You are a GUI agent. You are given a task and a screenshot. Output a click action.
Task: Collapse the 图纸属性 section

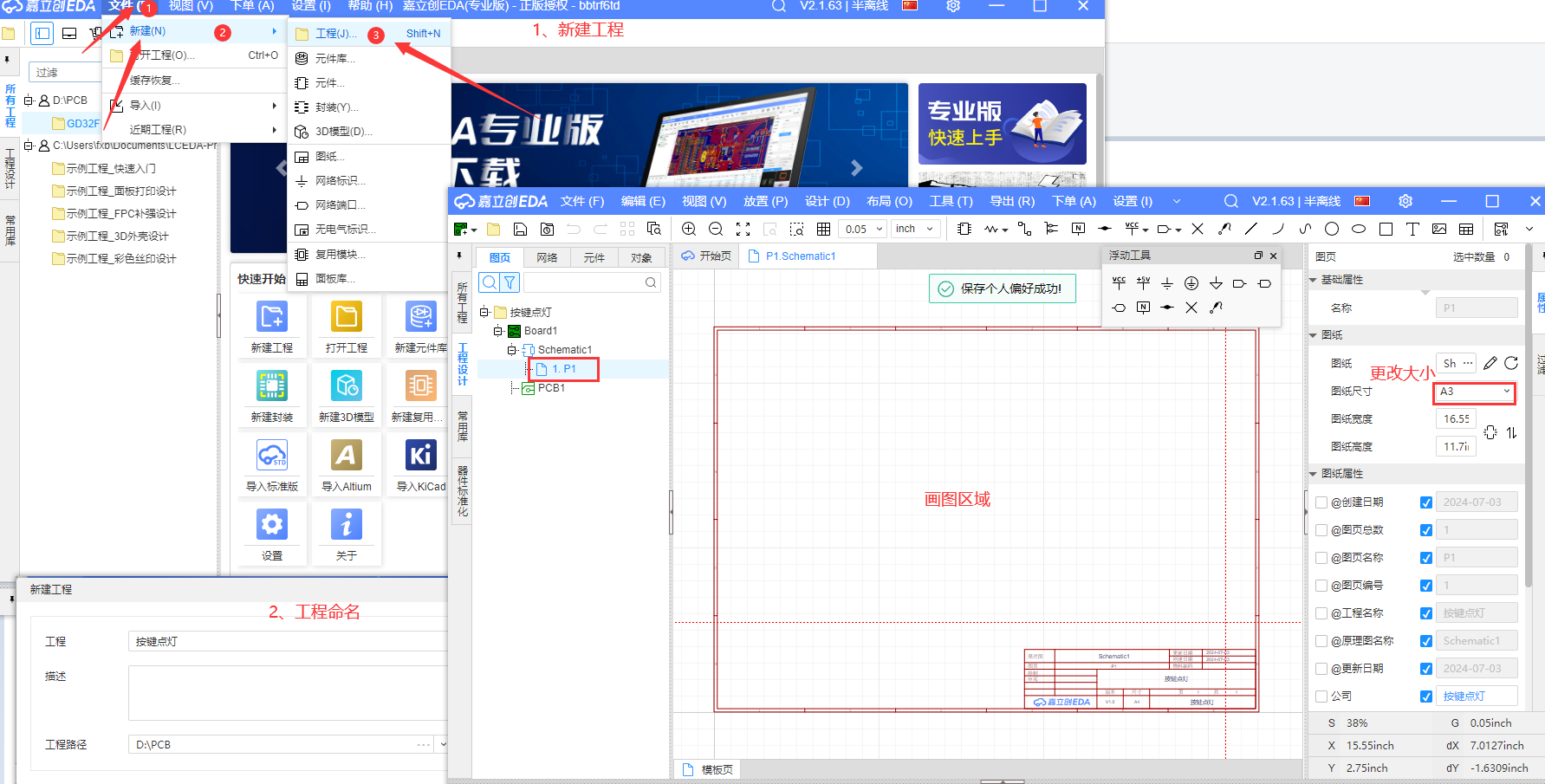(1314, 474)
